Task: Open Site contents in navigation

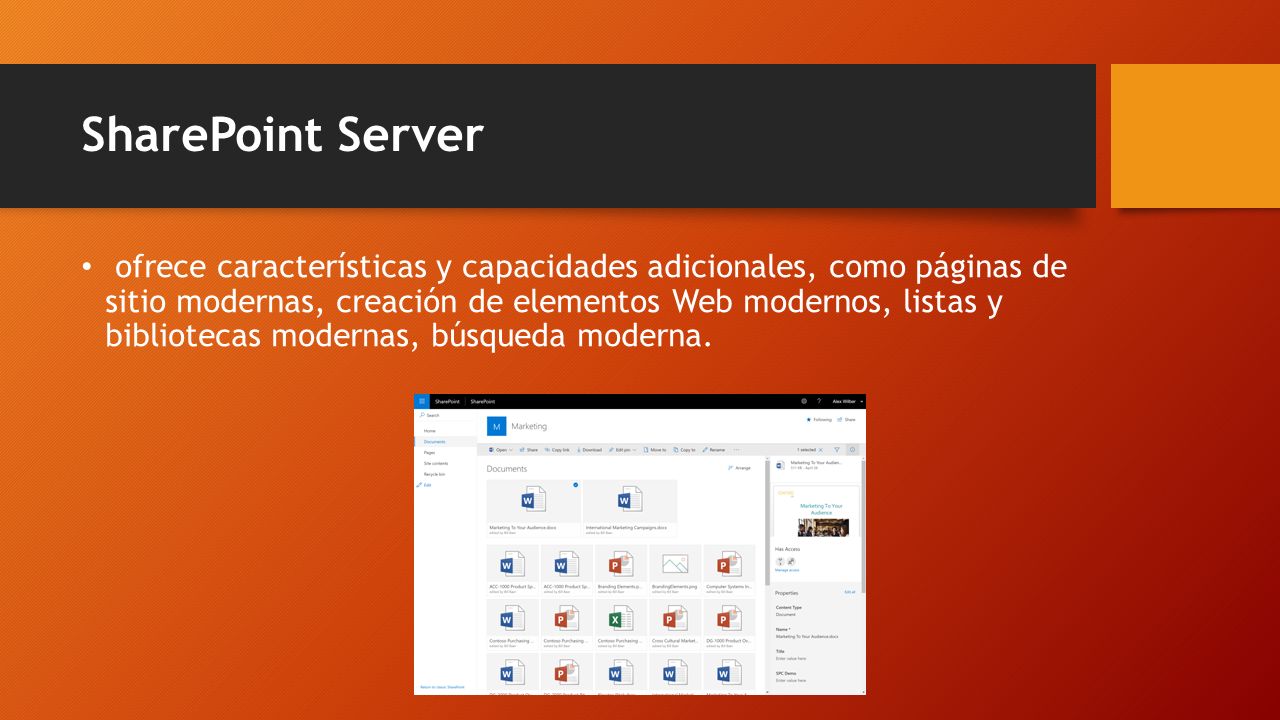Action: [x=436, y=463]
